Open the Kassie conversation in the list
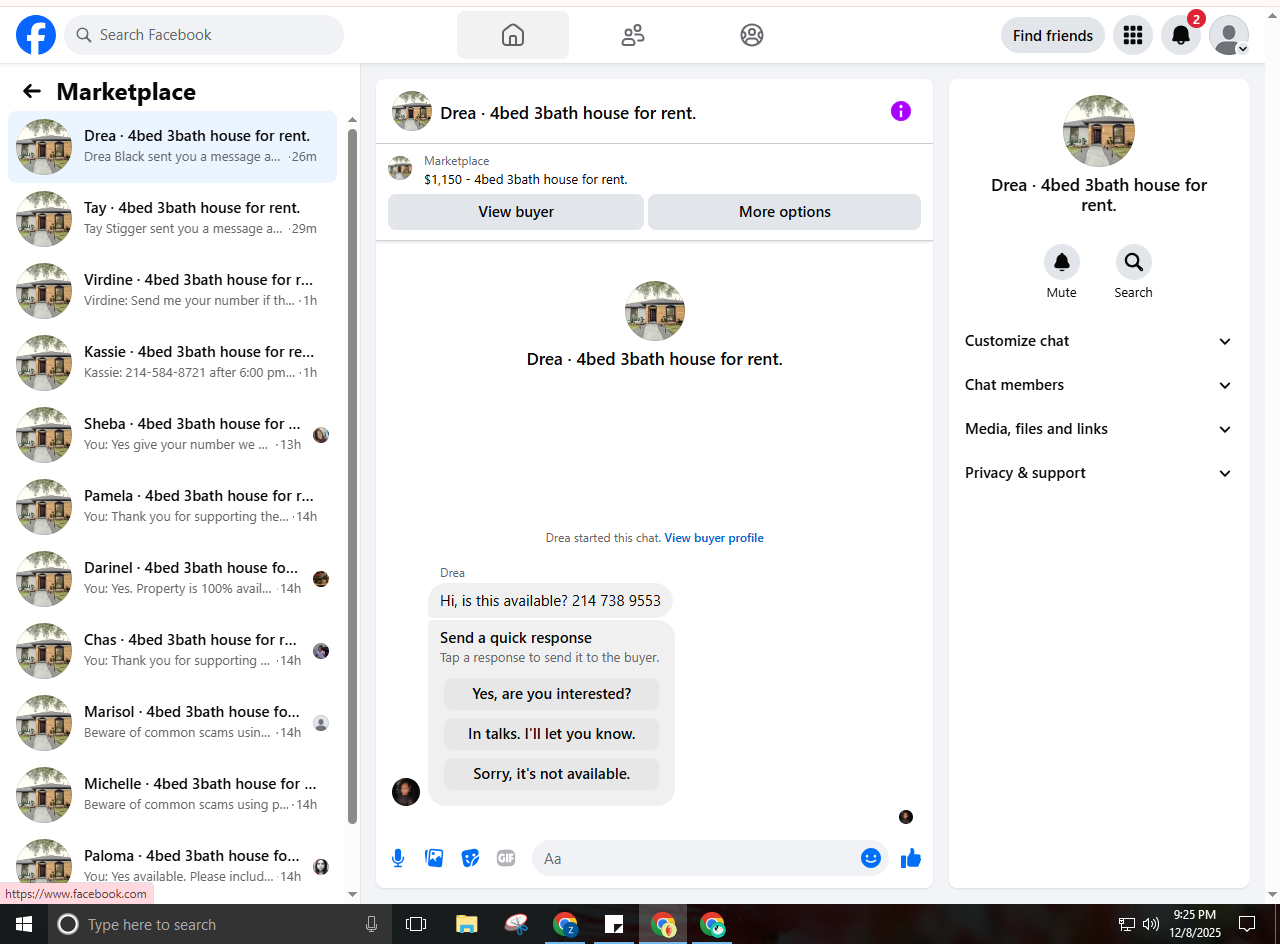The height and width of the screenshot is (944, 1280). point(172,363)
